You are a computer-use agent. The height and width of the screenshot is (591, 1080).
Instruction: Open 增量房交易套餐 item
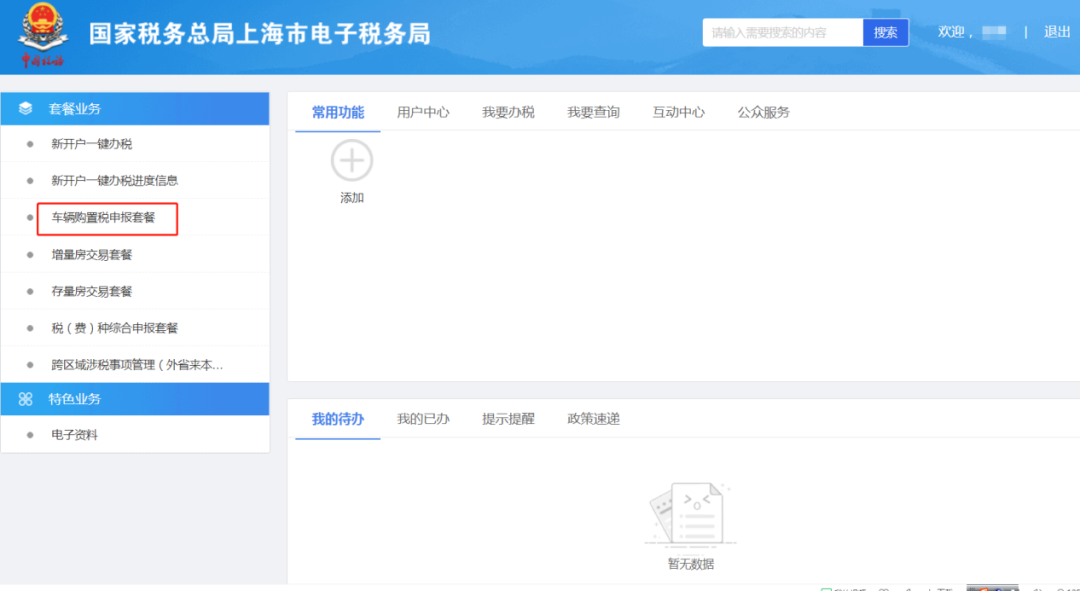92,255
